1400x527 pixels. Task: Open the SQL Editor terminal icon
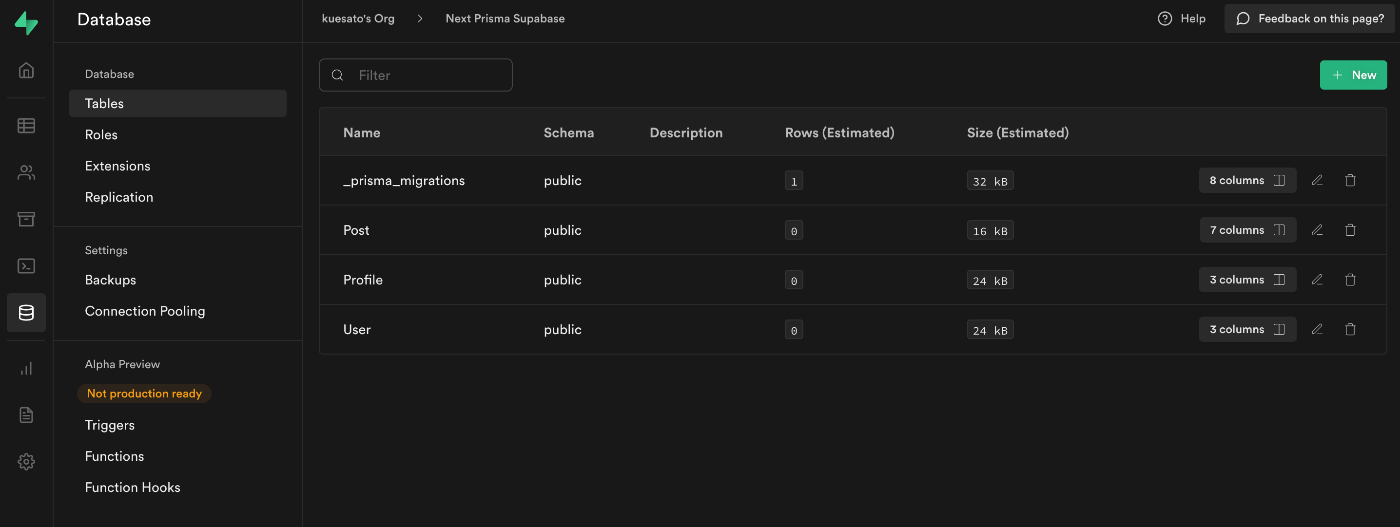(27, 266)
